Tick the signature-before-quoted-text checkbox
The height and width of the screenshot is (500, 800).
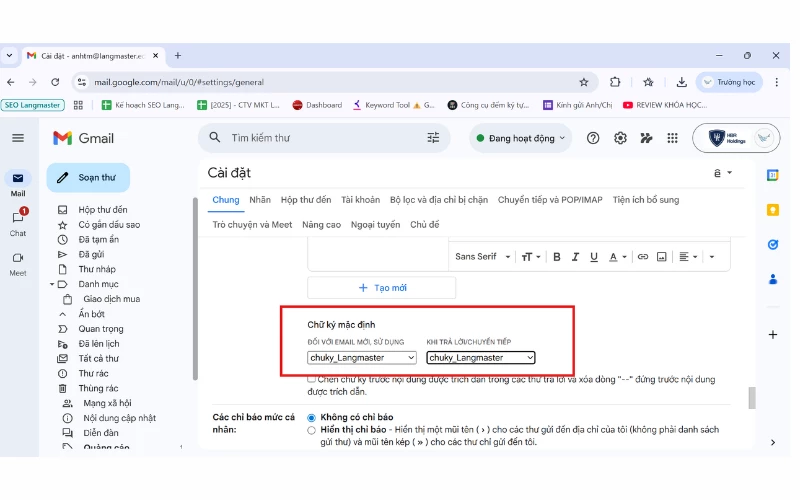[x=312, y=379]
